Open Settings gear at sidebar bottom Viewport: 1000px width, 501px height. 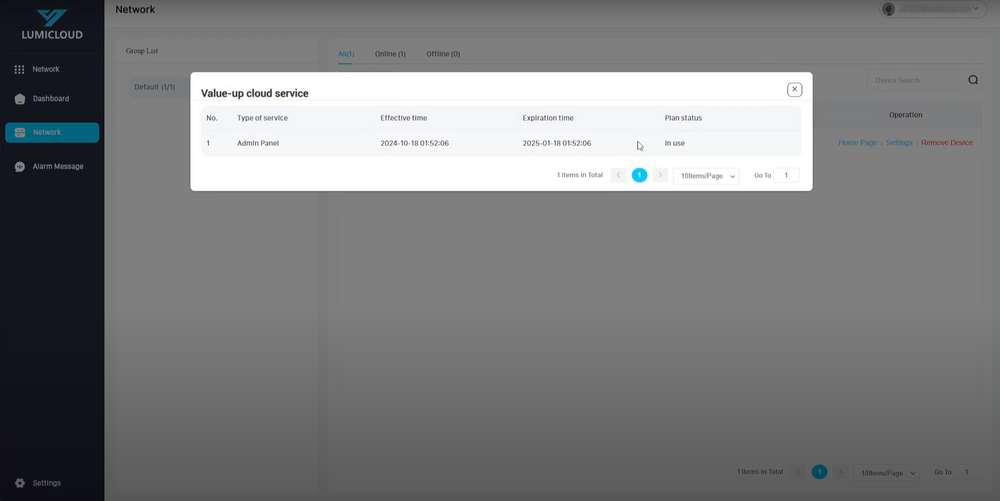coord(20,483)
